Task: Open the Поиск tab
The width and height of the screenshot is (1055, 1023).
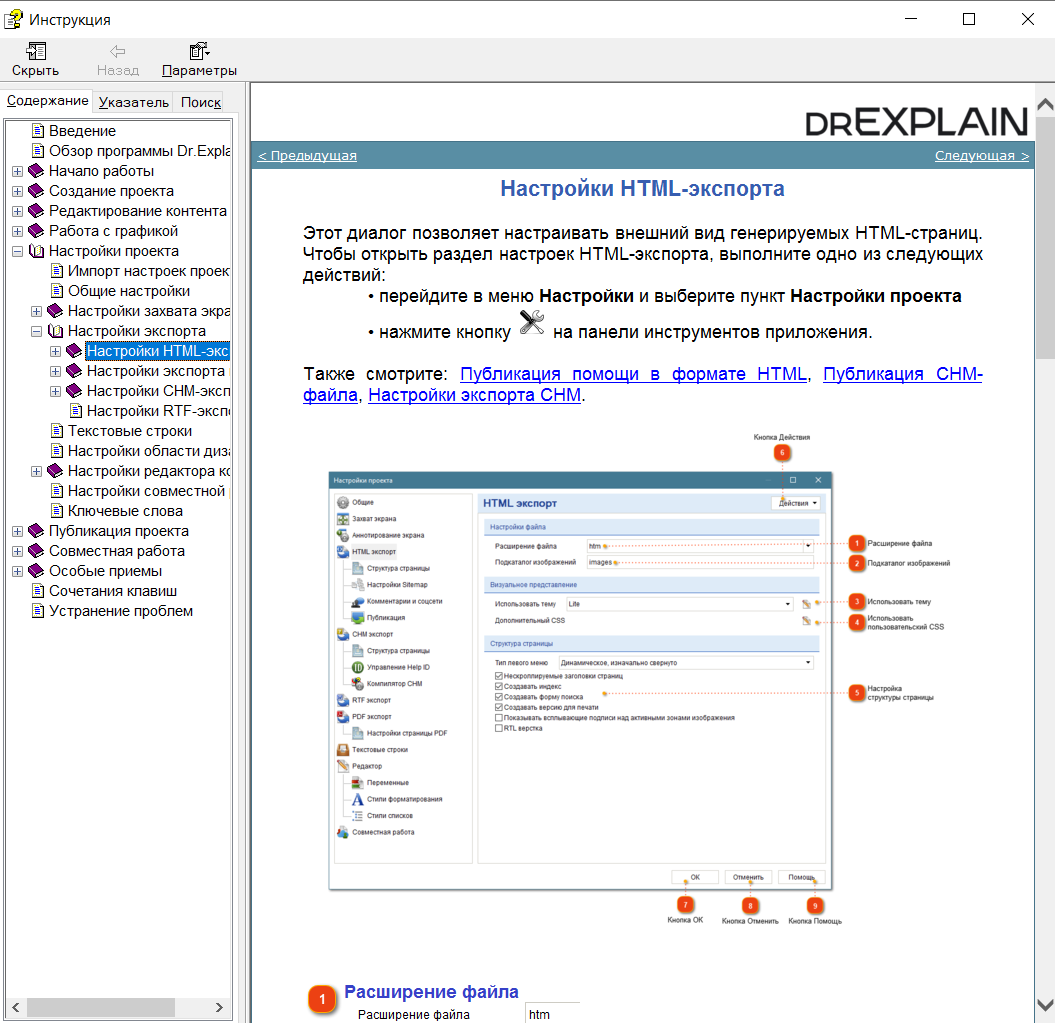Action: [x=201, y=102]
